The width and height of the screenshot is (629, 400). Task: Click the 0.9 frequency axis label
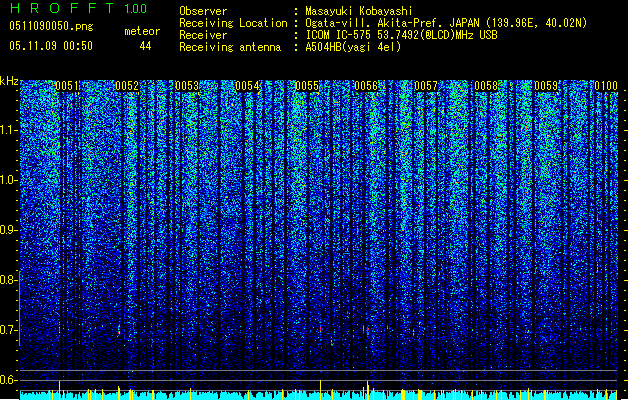[x=9, y=230]
